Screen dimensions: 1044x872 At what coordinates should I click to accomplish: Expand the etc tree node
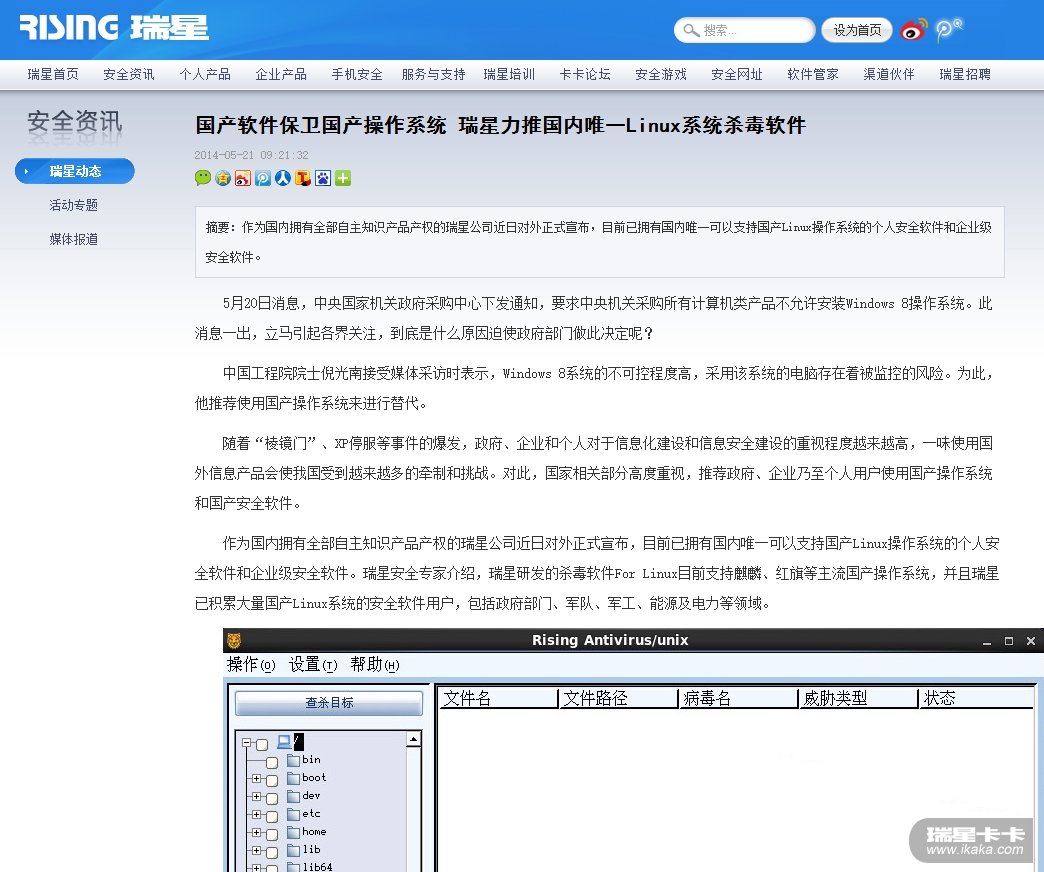pyautogui.click(x=256, y=814)
